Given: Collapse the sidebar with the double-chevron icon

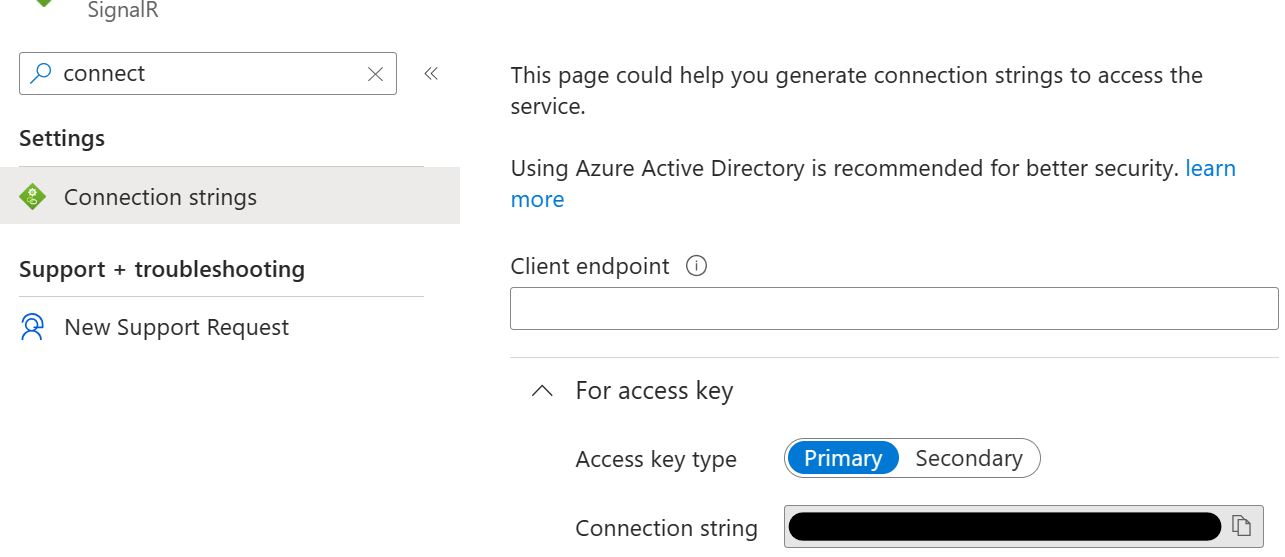Looking at the screenshot, I should point(431,73).
